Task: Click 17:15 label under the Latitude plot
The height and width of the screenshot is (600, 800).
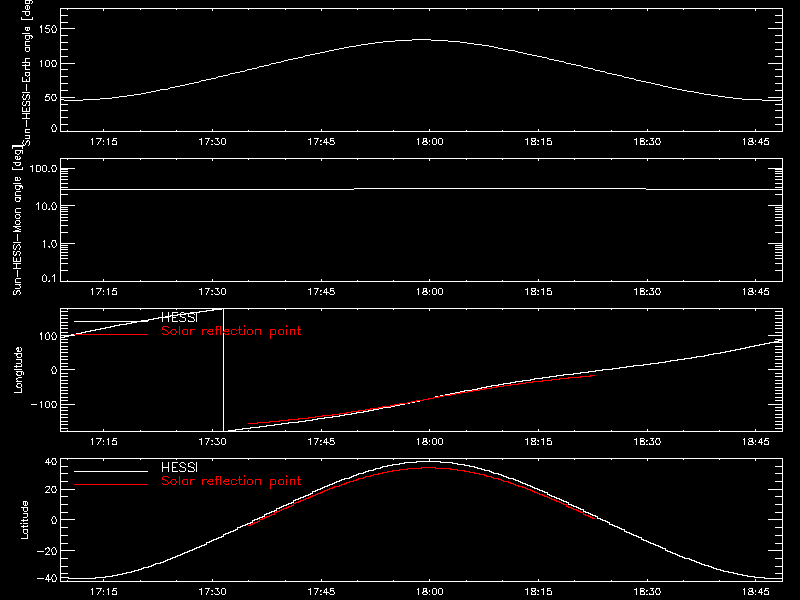Action: pyautogui.click(x=104, y=592)
